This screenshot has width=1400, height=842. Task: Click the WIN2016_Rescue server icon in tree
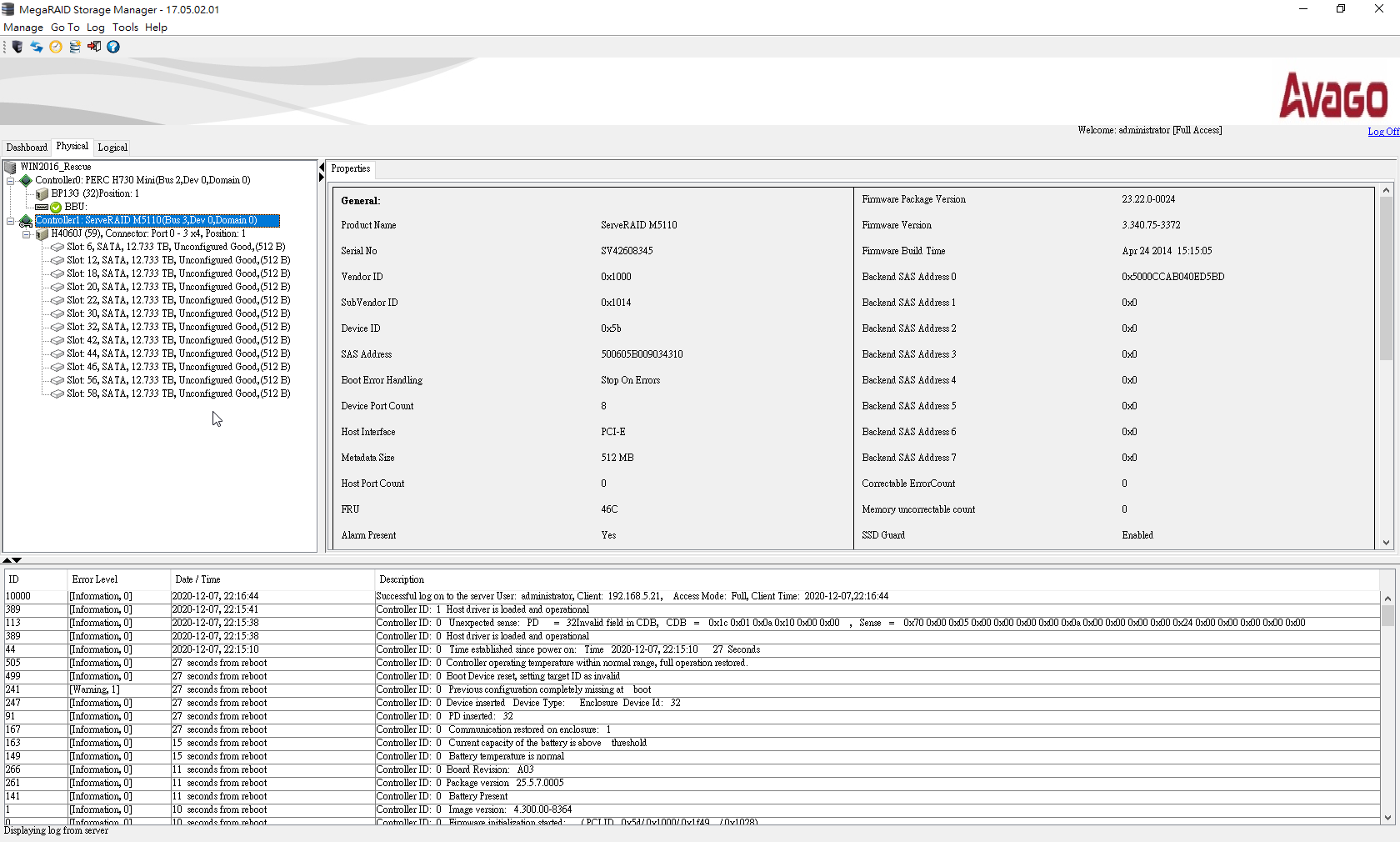10,168
